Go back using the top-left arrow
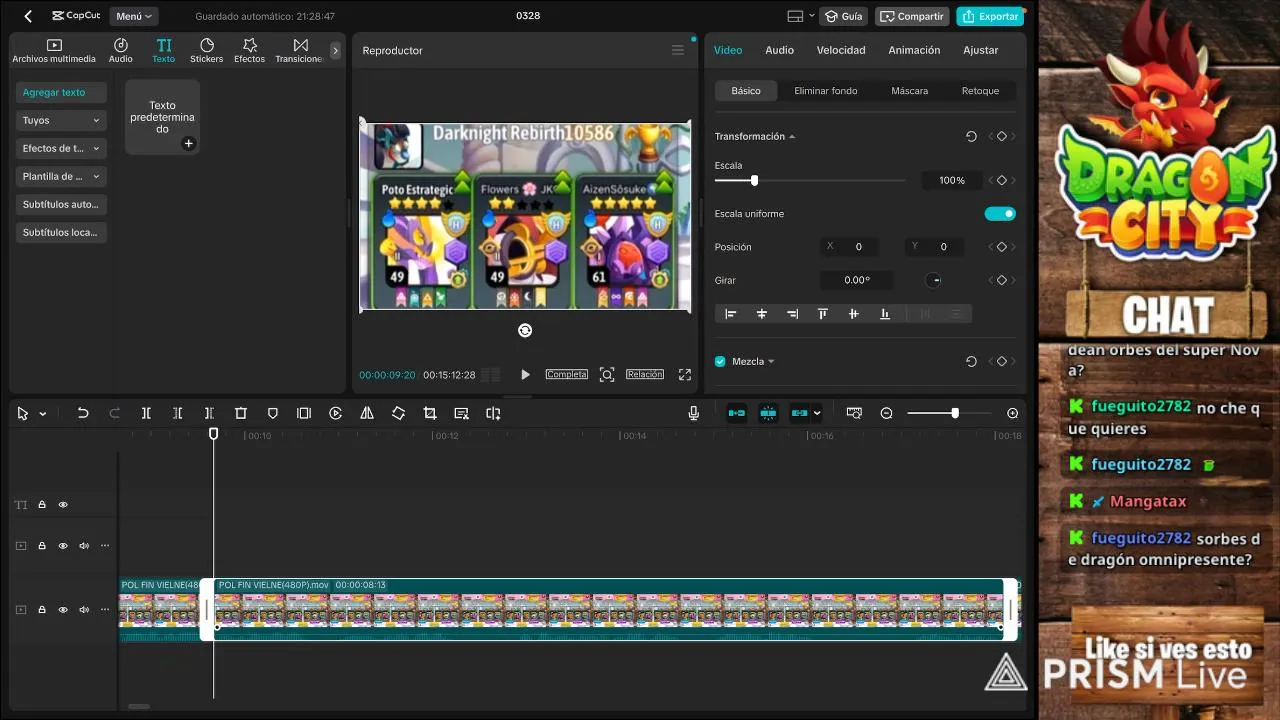Viewport: 1280px width, 720px height. click(28, 16)
